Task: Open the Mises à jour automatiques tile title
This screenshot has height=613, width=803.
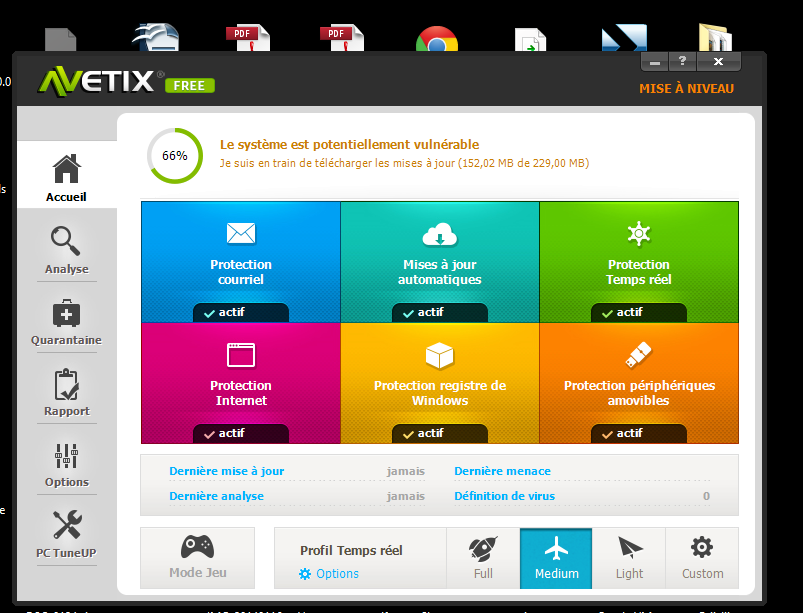Action: pyautogui.click(x=439, y=272)
